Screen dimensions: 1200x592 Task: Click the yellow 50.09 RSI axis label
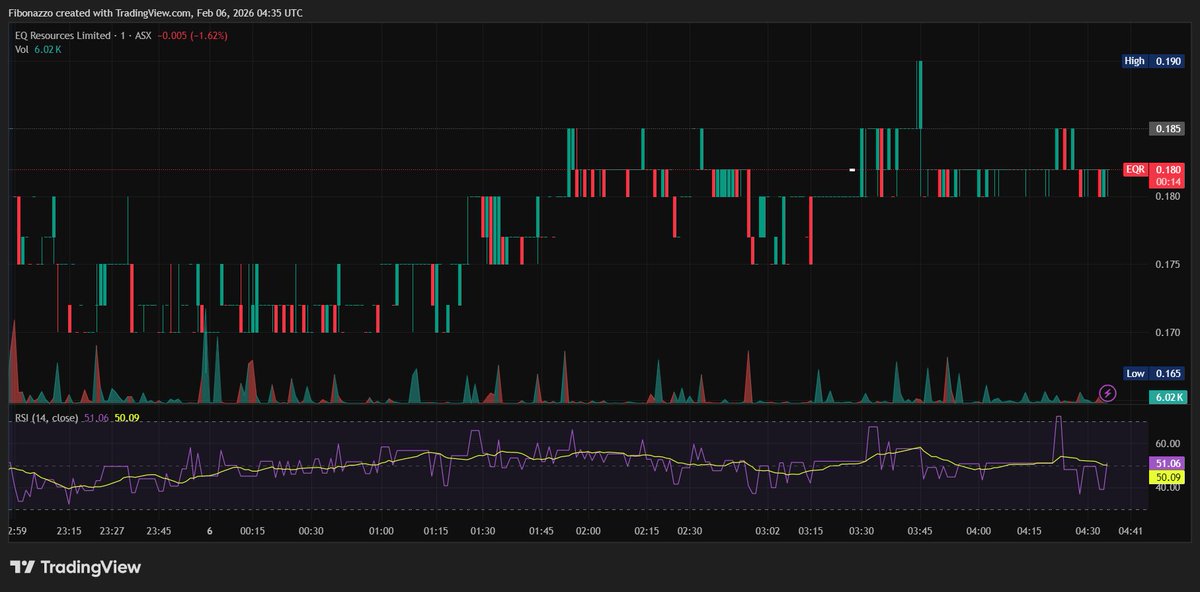[1167, 478]
